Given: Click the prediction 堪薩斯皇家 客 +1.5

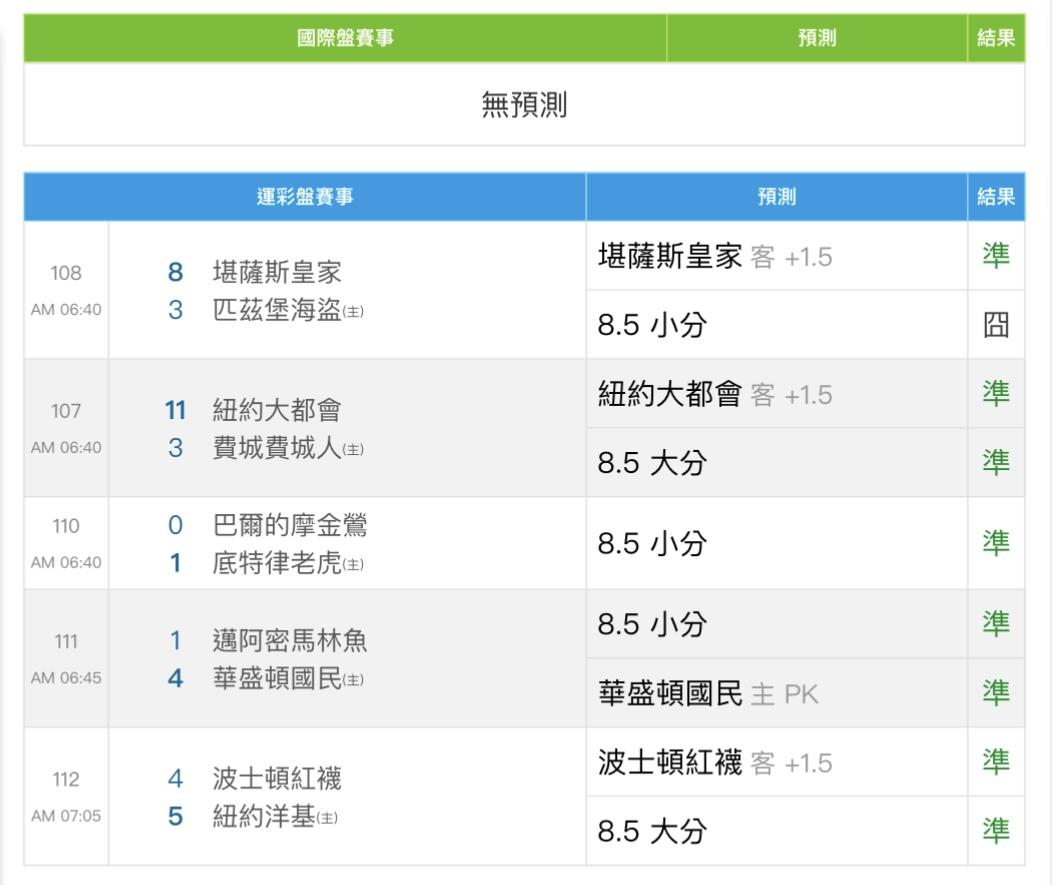Looking at the screenshot, I should tap(715, 257).
